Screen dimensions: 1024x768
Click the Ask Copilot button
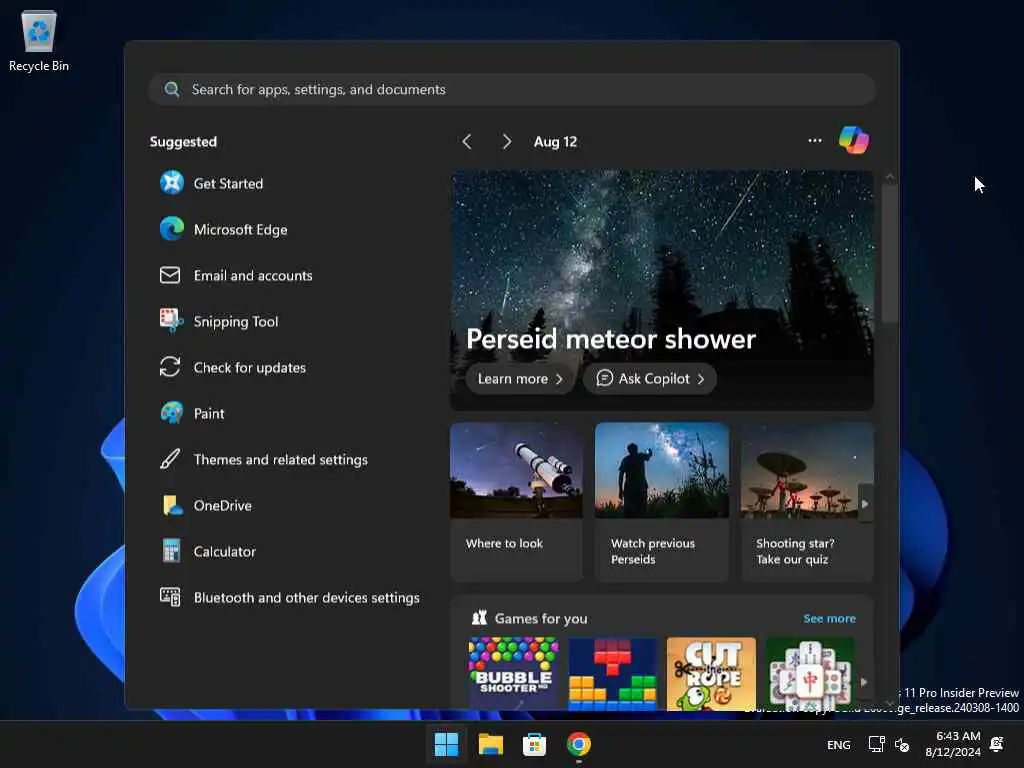pos(650,379)
